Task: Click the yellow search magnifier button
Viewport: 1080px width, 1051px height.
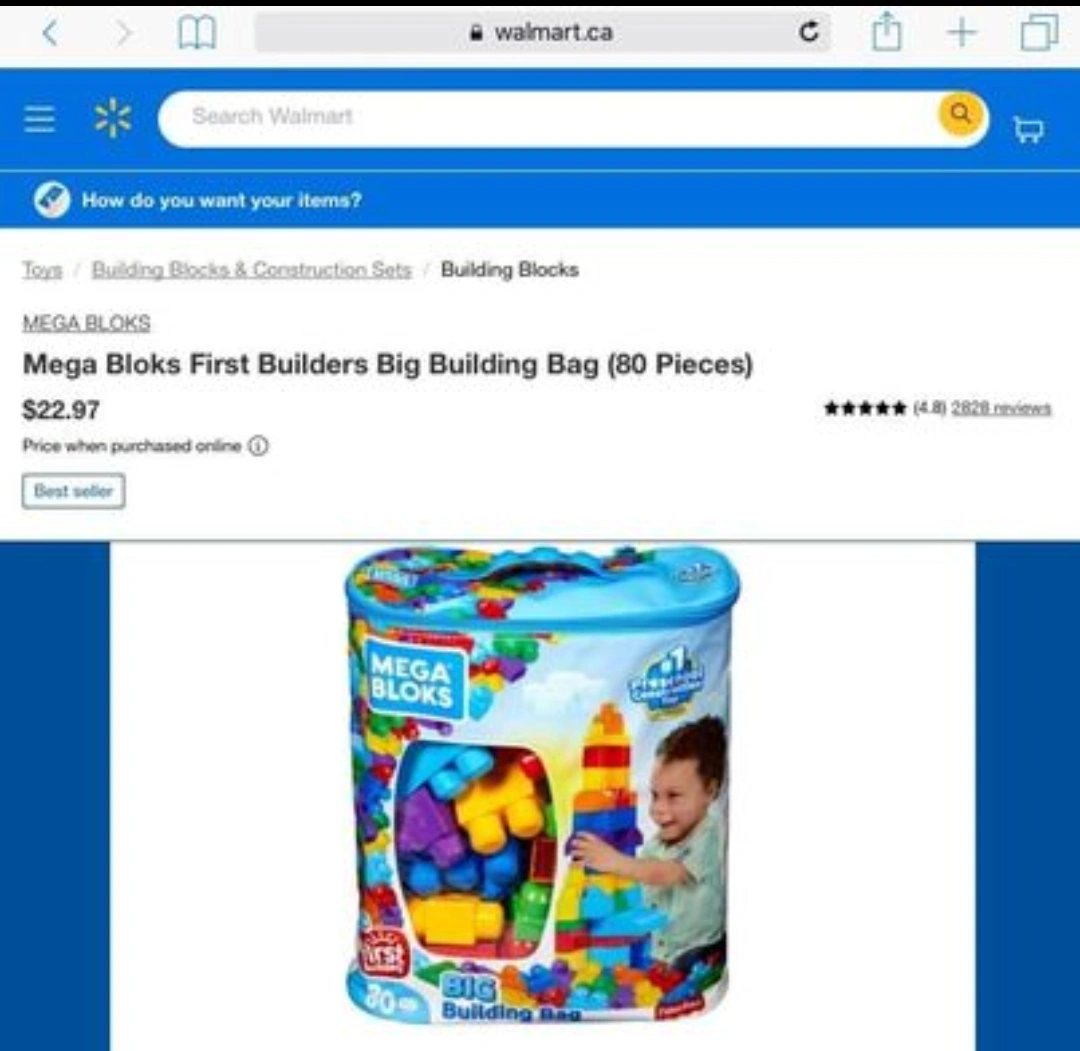Action: point(962,114)
